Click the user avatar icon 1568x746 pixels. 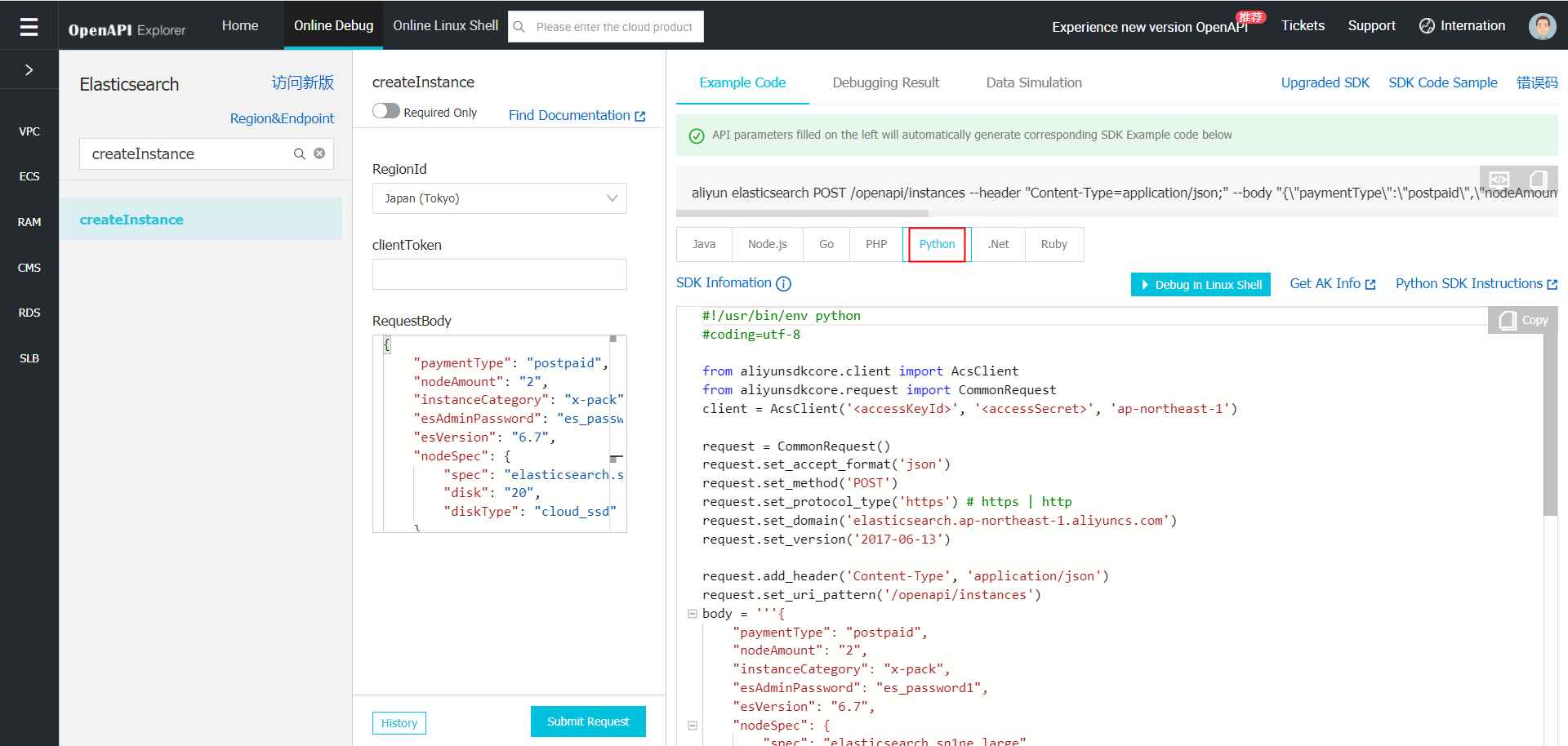tap(1542, 26)
